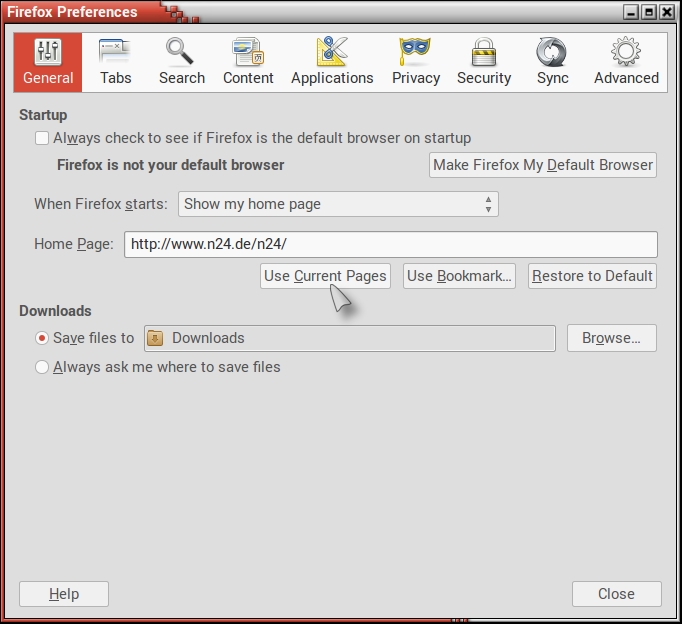Switch to the Tabs preferences pane
Viewport: 682px width, 624px height.
coord(115,62)
